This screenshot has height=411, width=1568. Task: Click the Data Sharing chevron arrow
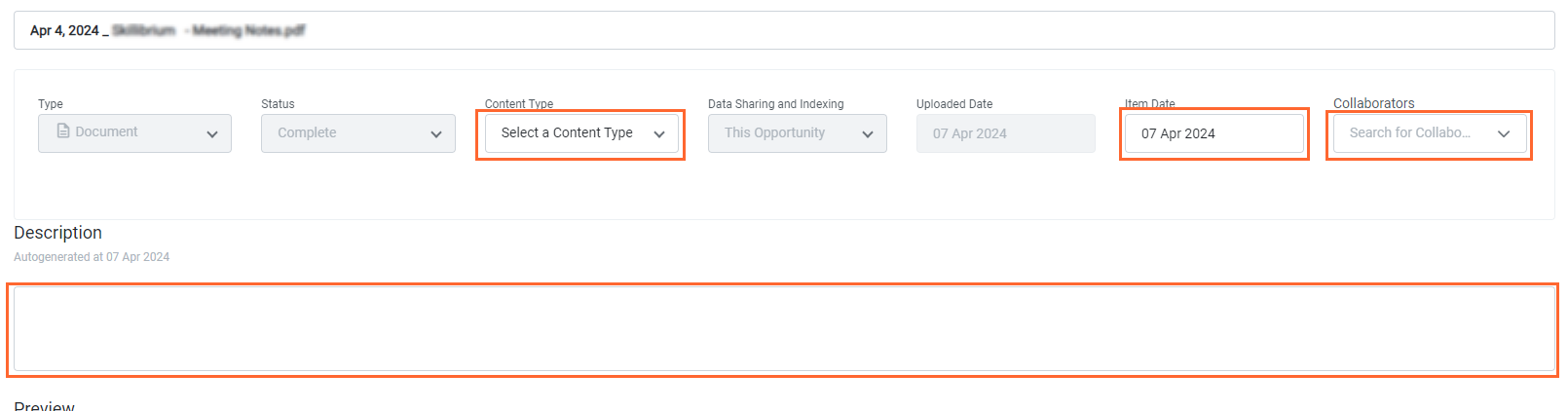pyautogui.click(x=868, y=134)
